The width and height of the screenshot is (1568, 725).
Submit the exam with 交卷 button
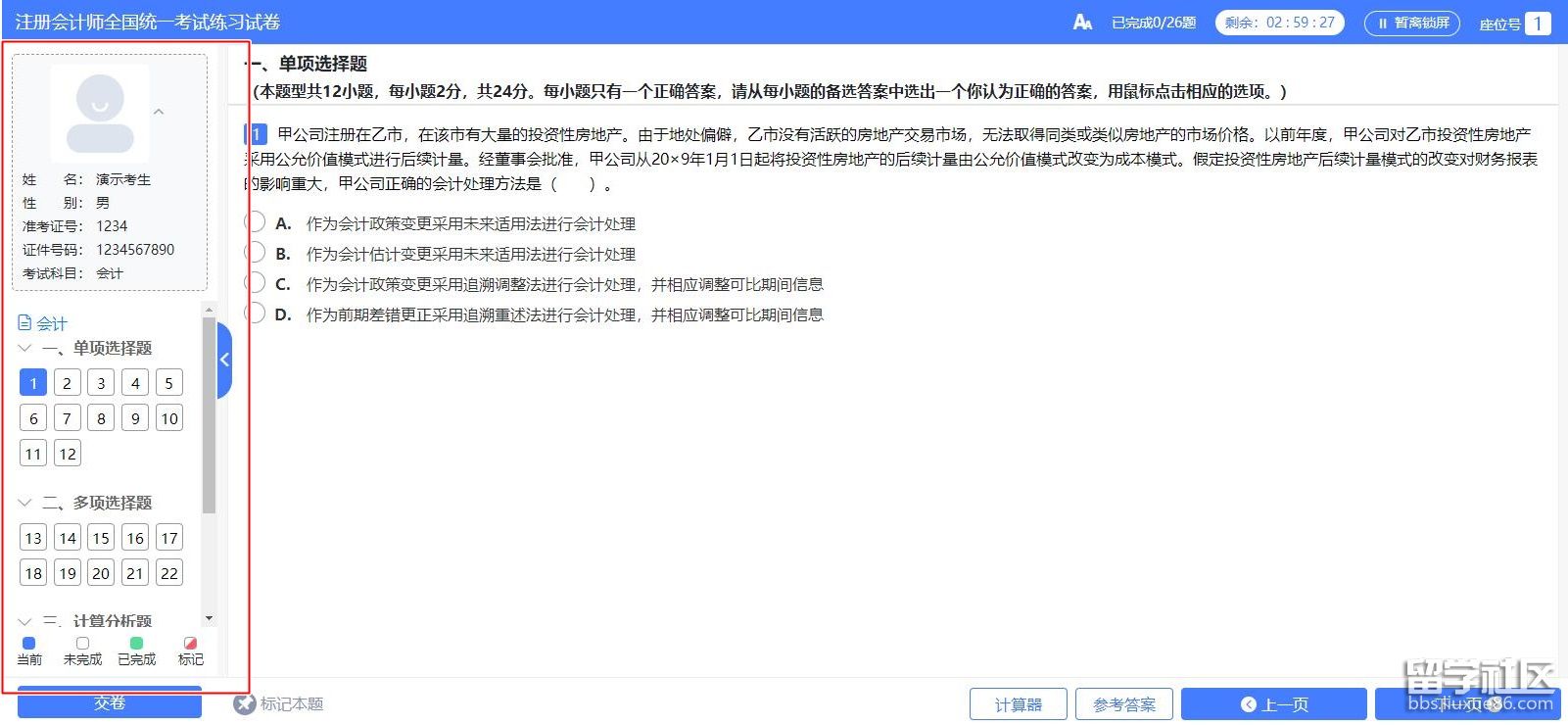(x=110, y=703)
